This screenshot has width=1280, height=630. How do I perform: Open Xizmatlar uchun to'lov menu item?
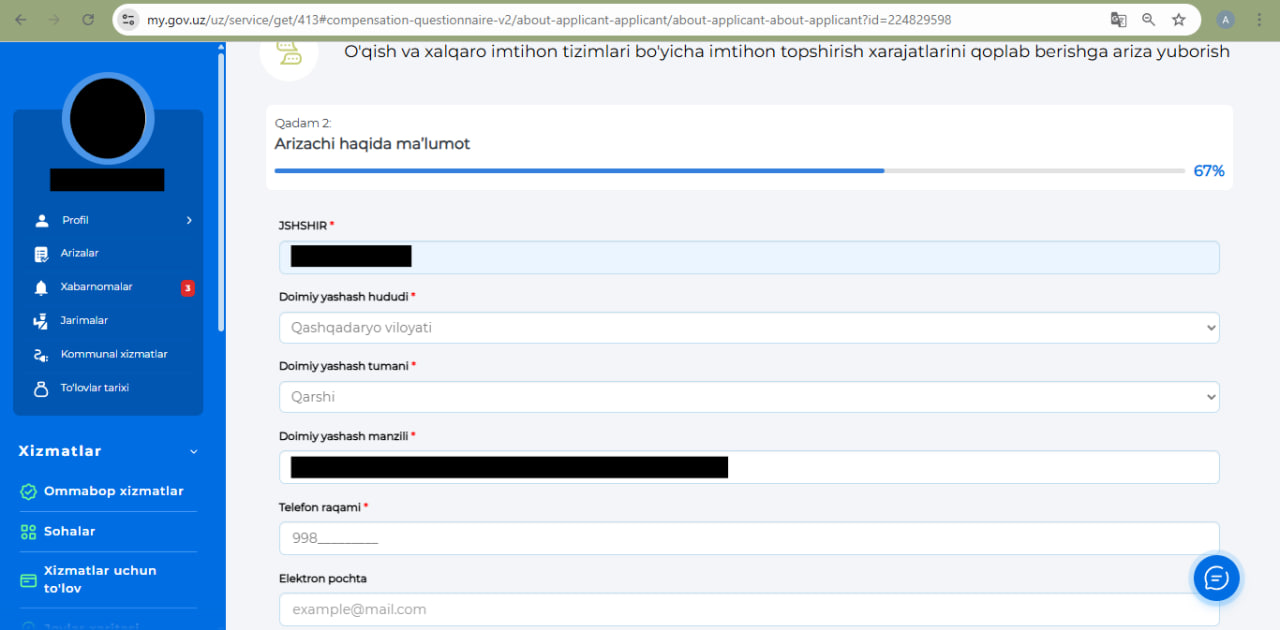click(x=100, y=579)
